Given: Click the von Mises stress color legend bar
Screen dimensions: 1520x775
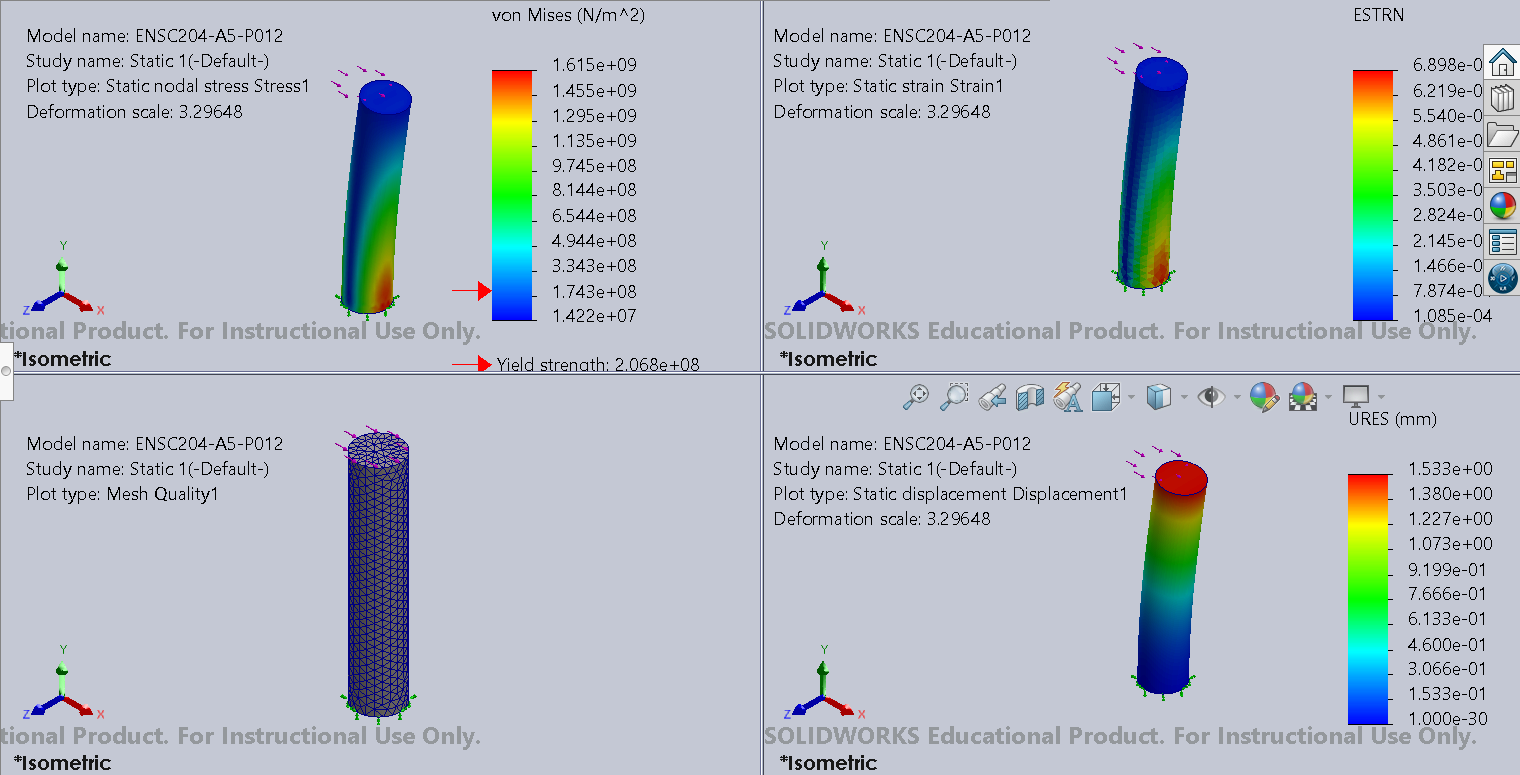Looking at the screenshot, I should point(512,194).
